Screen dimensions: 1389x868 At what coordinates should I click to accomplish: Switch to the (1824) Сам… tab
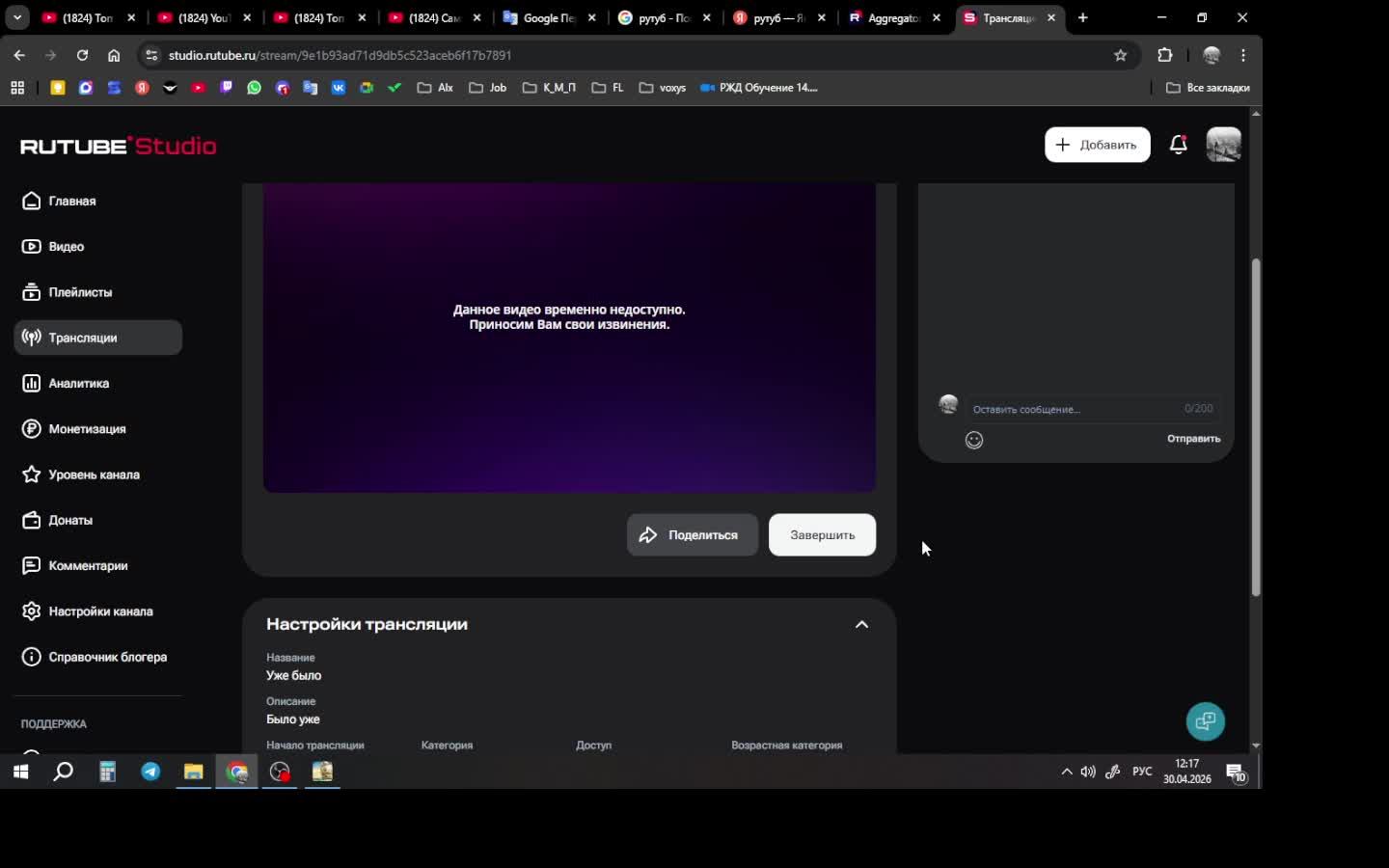click(434, 17)
